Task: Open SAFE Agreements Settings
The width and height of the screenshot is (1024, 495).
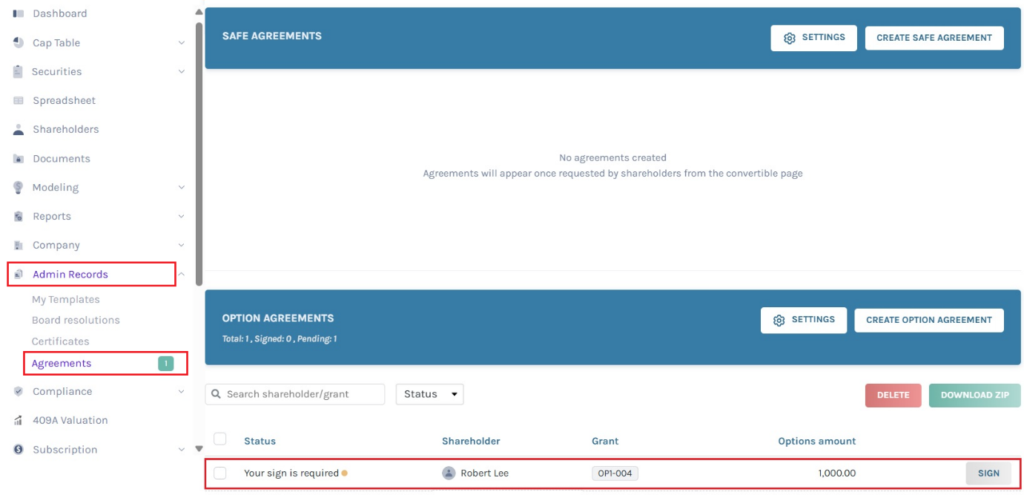Action: tap(814, 38)
